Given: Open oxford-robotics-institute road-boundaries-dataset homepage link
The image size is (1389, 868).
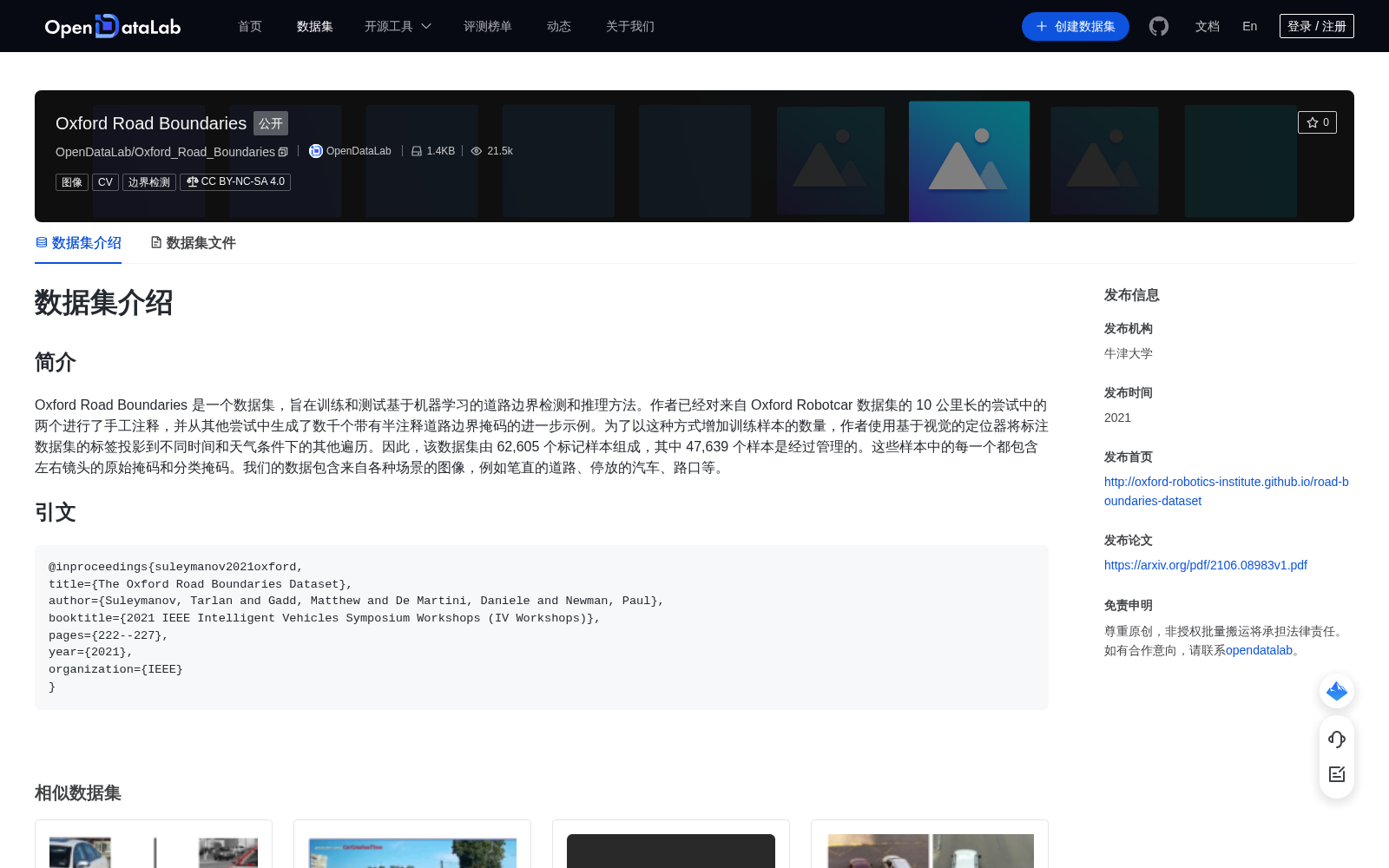Looking at the screenshot, I should tap(1227, 491).
